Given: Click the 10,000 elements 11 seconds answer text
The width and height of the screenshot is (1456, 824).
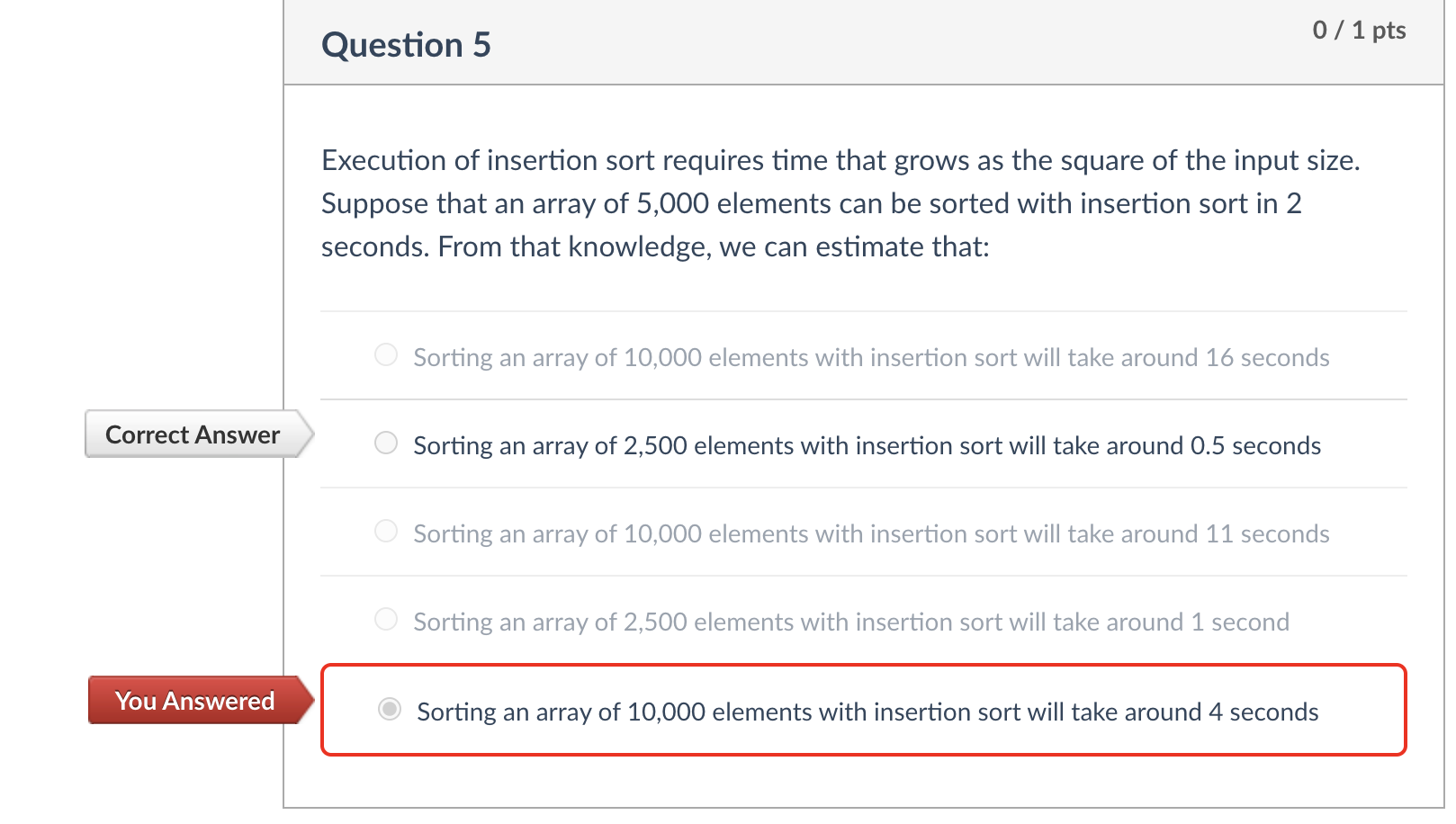Looking at the screenshot, I should pos(871,533).
